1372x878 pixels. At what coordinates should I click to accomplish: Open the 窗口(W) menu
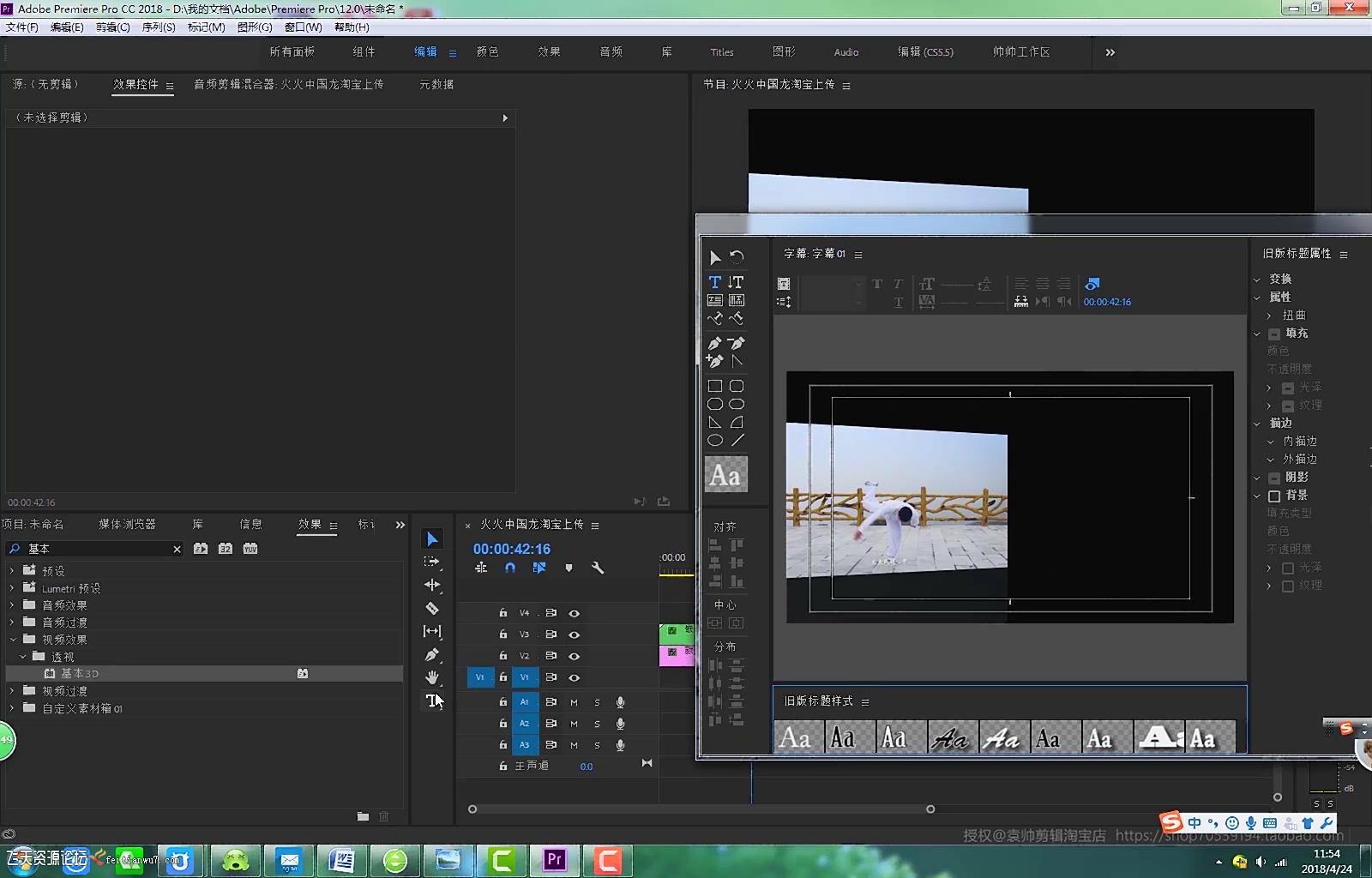coord(304,27)
